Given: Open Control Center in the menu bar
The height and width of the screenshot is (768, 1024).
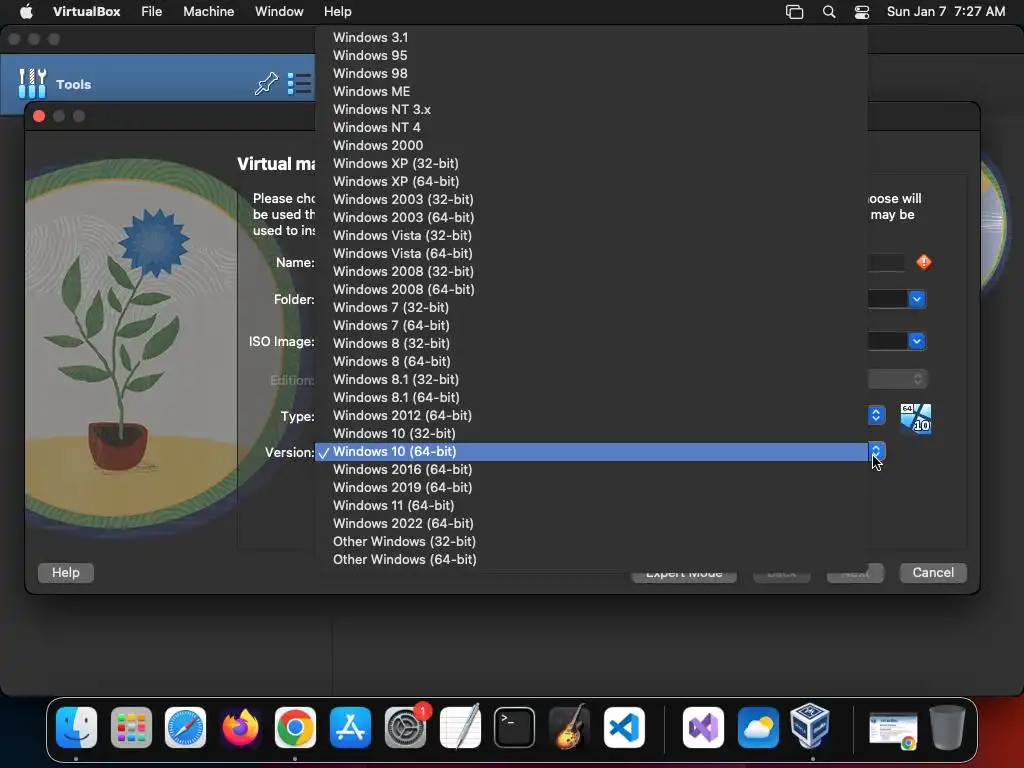Looking at the screenshot, I should point(862,12).
